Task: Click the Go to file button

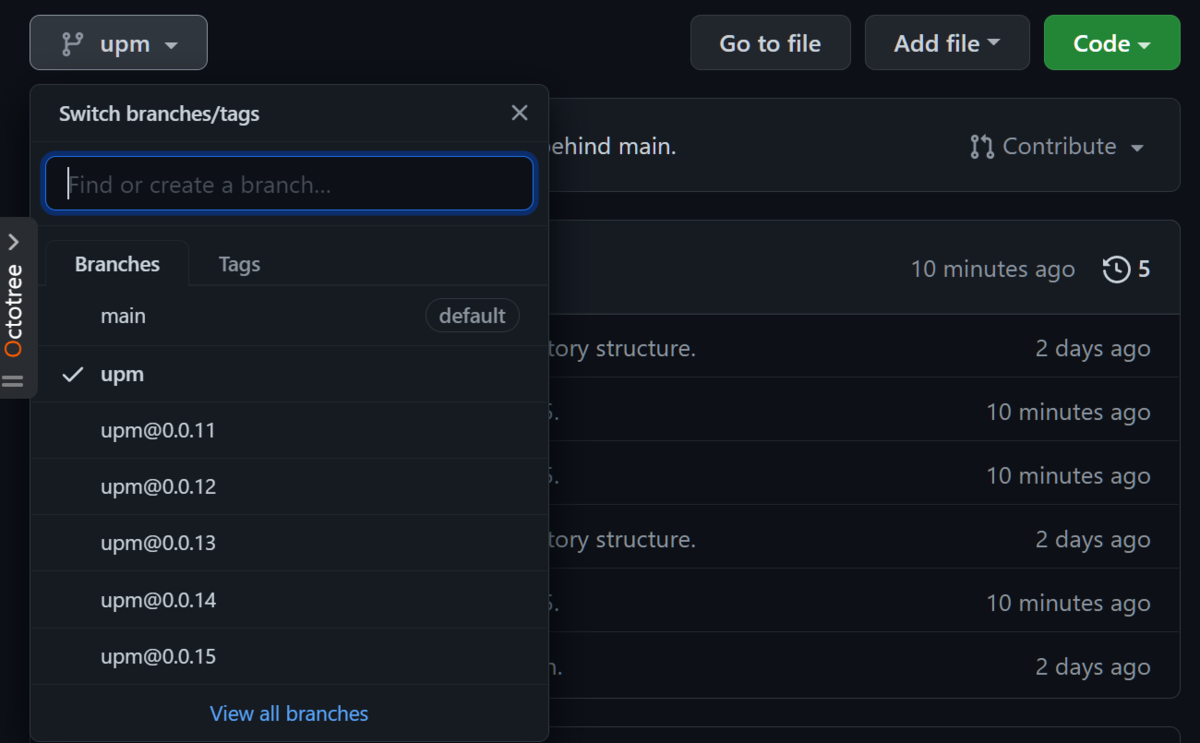Action: click(x=770, y=42)
